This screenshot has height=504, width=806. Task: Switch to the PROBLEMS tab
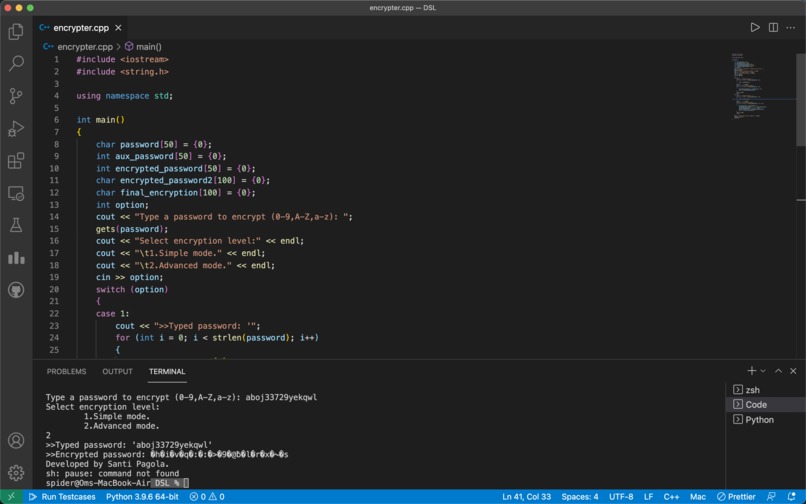[66, 371]
